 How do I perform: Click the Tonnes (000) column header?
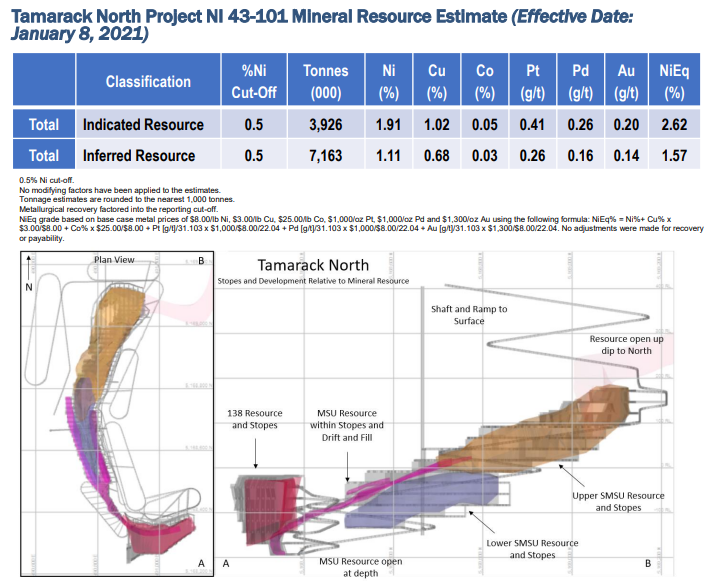pyautogui.click(x=325, y=81)
